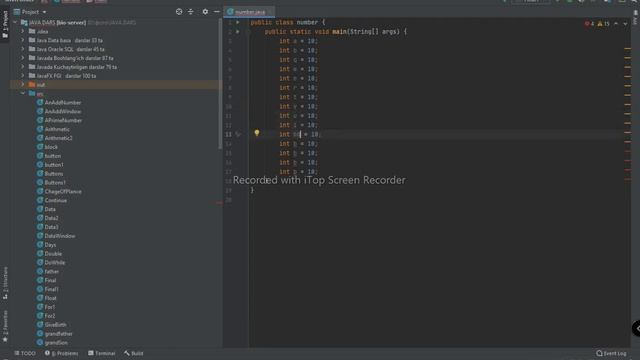Select the For1 class file
The width and height of the screenshot is (640, 360).
pos(50,307)
